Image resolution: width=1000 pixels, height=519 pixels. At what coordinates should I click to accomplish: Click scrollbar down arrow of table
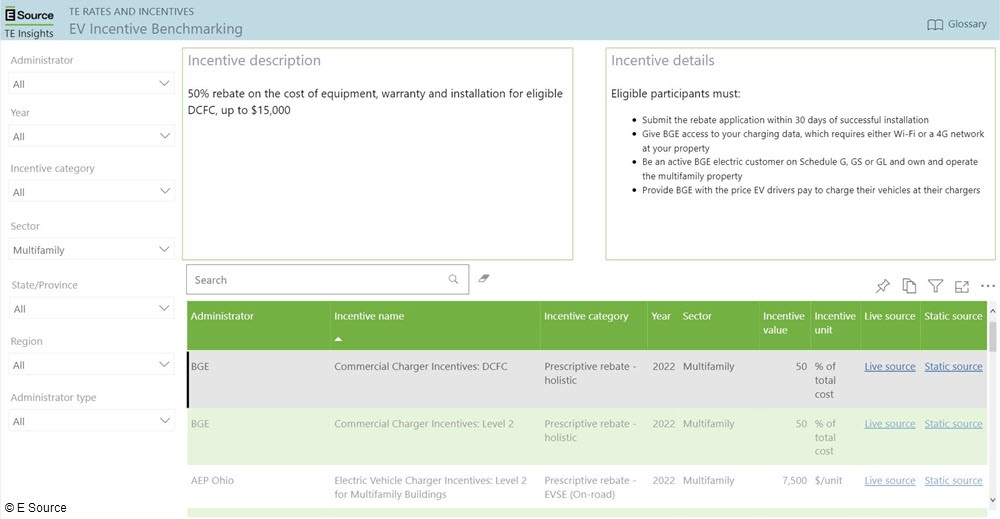pyautogui.click(x=992, y=501)
